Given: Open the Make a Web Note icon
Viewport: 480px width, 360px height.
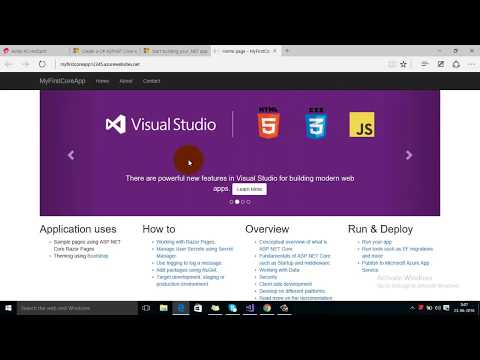Looking at the screenshot, I should click(x=441, y=64).
